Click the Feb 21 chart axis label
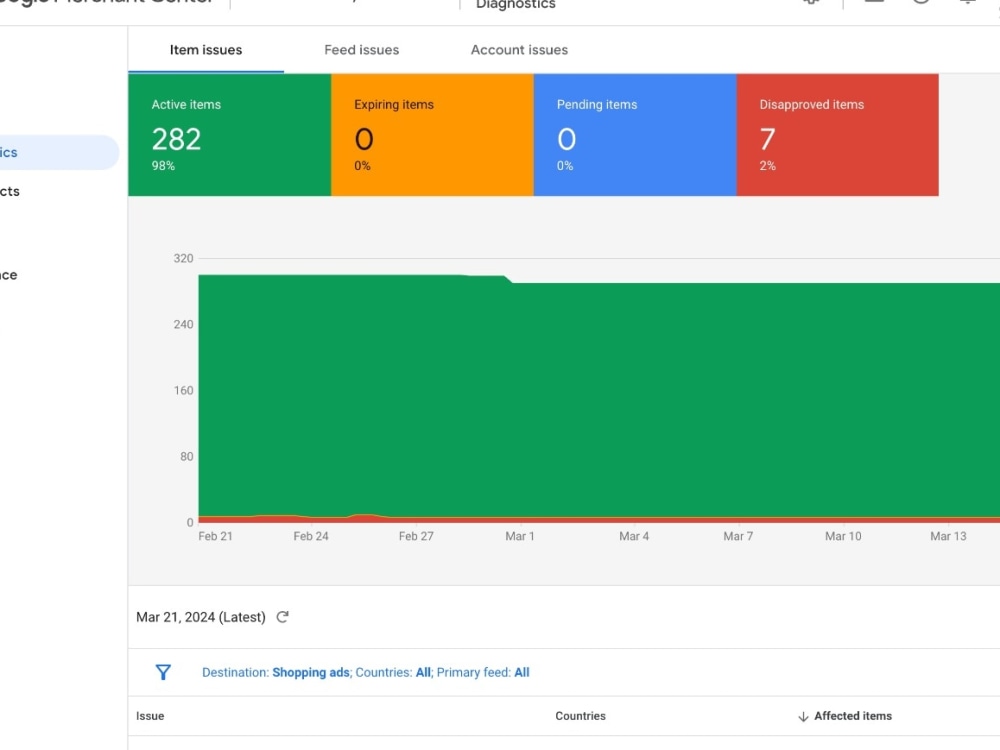 (x=216, y=536)
